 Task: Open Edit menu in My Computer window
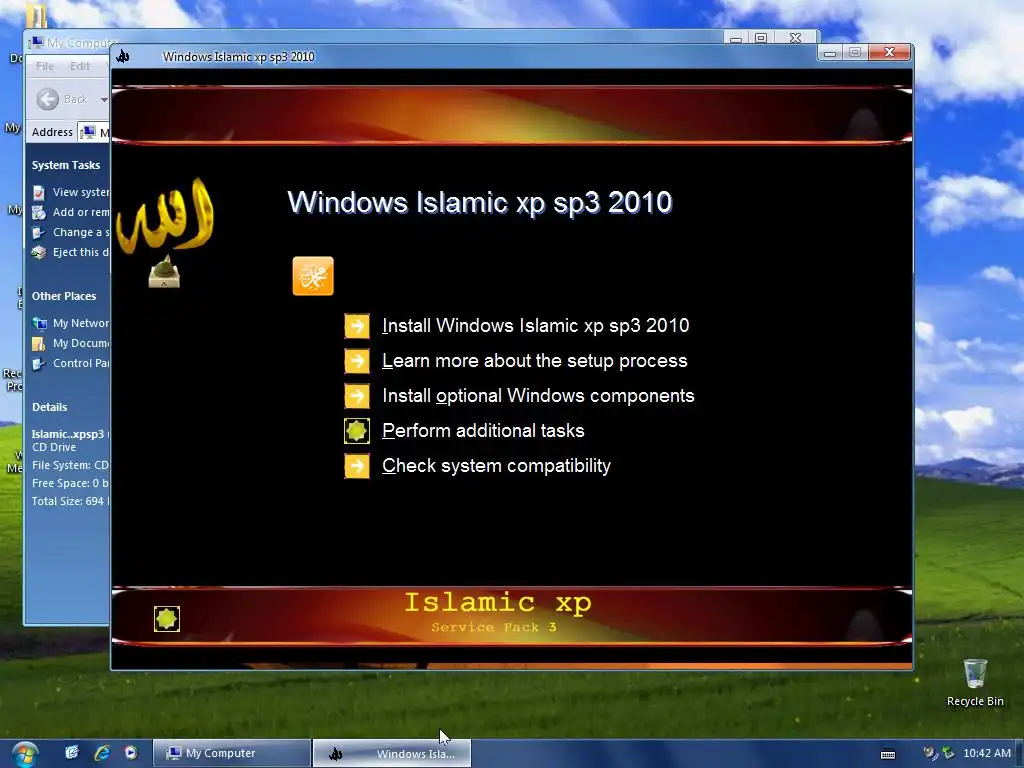pos(80,66)
